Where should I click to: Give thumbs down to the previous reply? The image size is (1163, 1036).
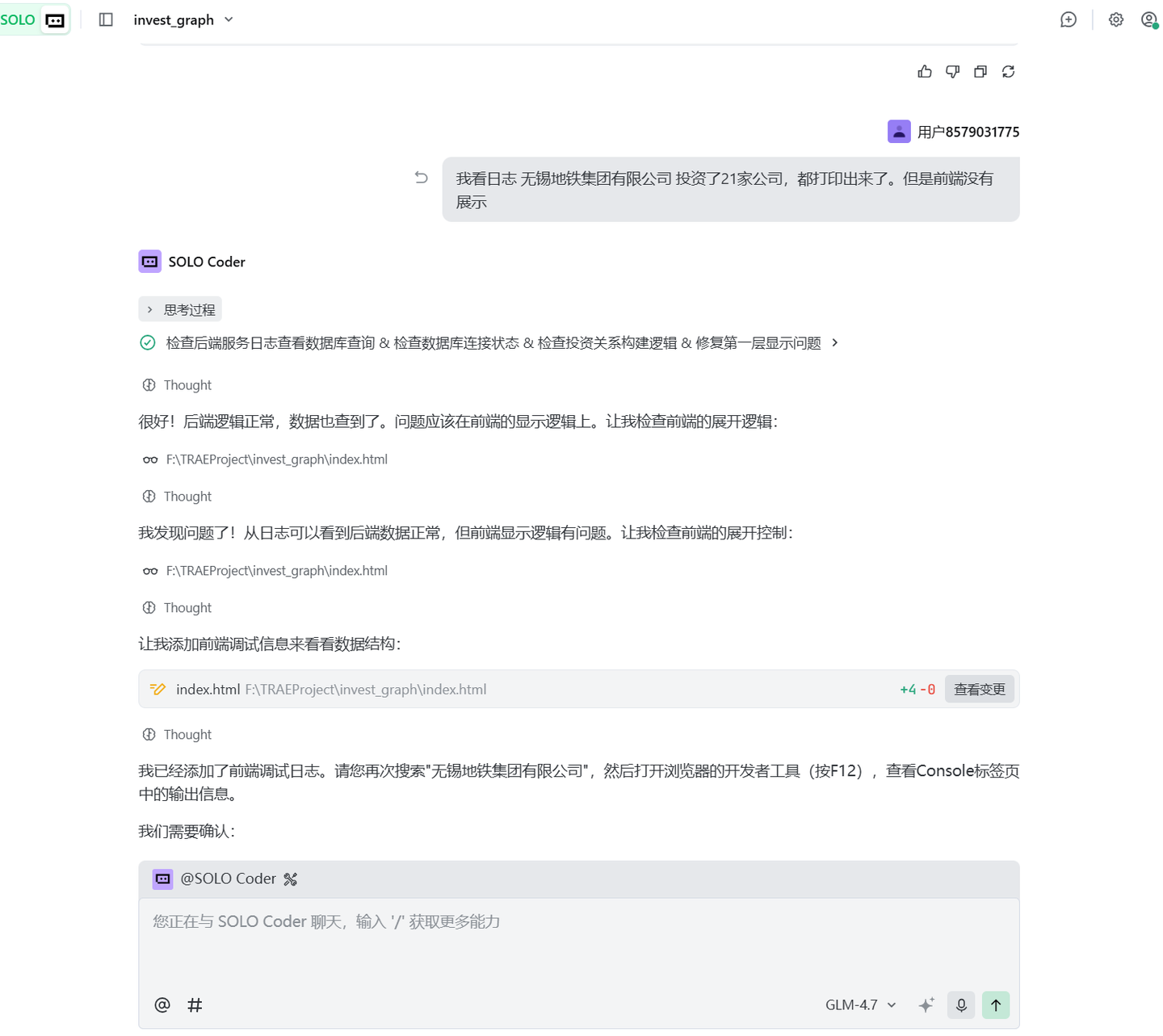tap(953, 72)
